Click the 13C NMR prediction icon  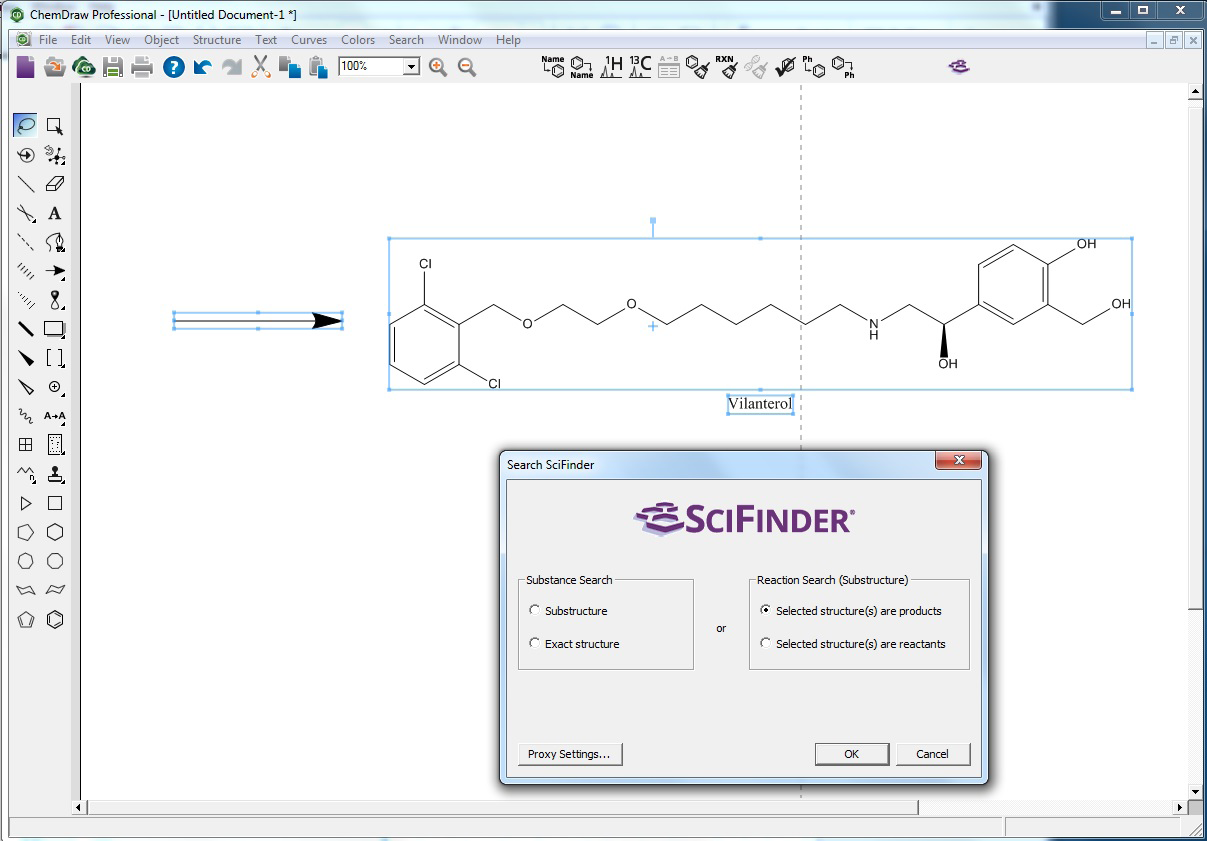[640, 67]
